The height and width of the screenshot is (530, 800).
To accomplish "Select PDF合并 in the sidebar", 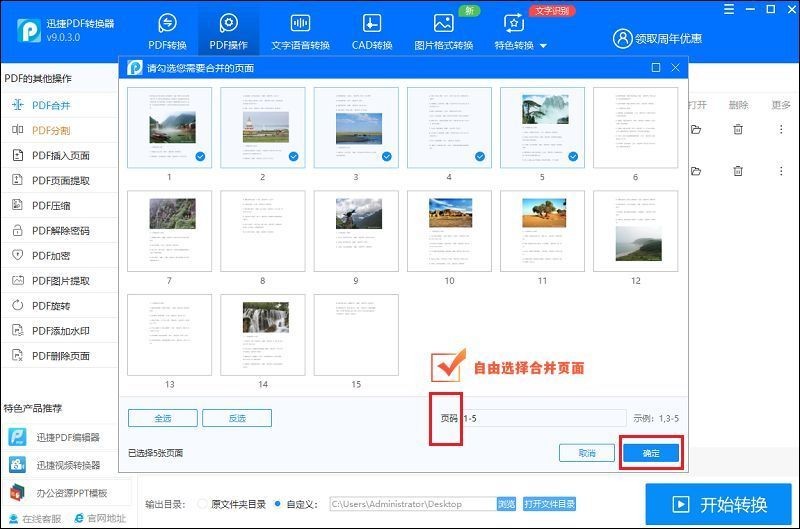I will pyautogui.click(x=59, y=105).
